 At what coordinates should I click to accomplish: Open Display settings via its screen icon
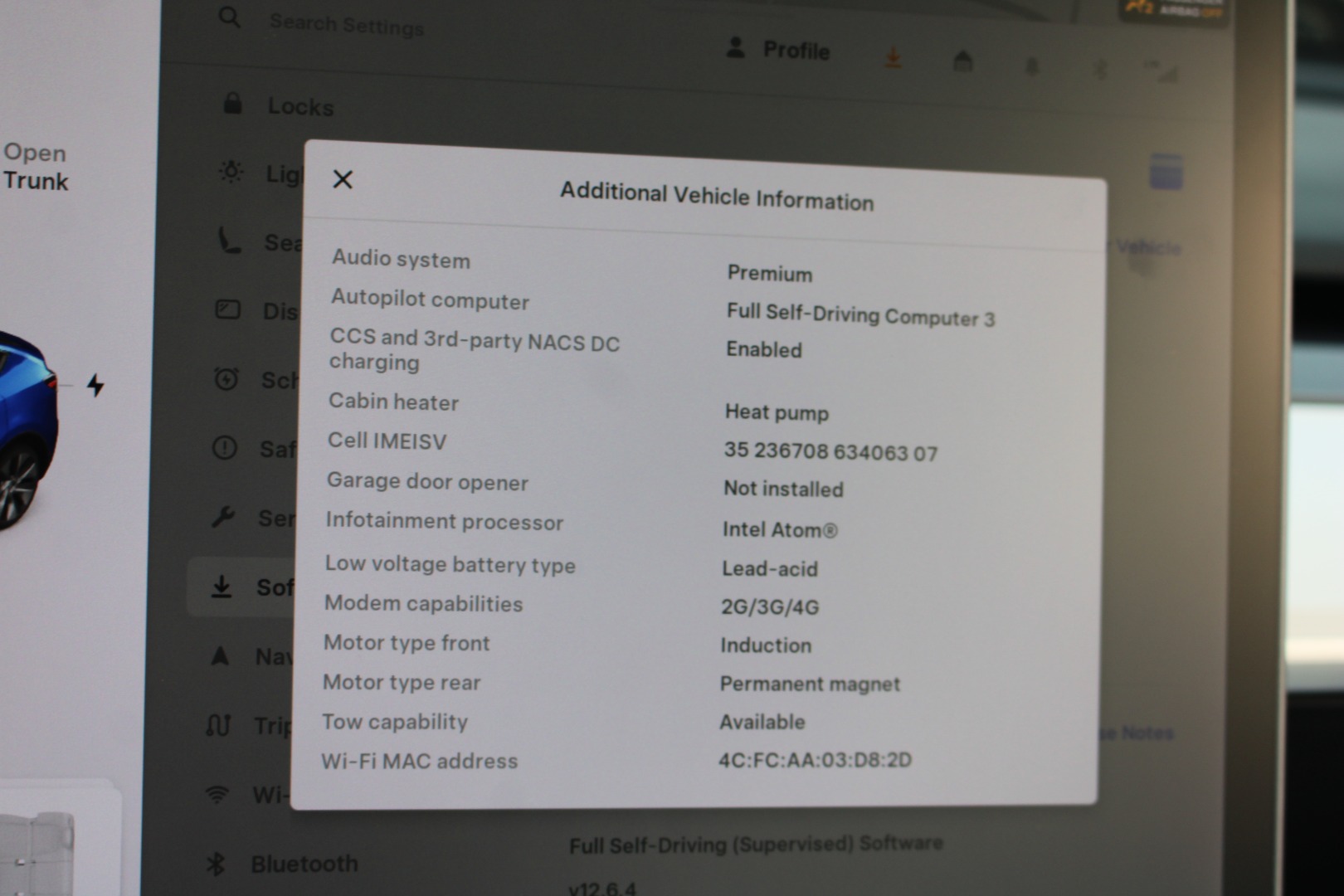coord(227,309)
